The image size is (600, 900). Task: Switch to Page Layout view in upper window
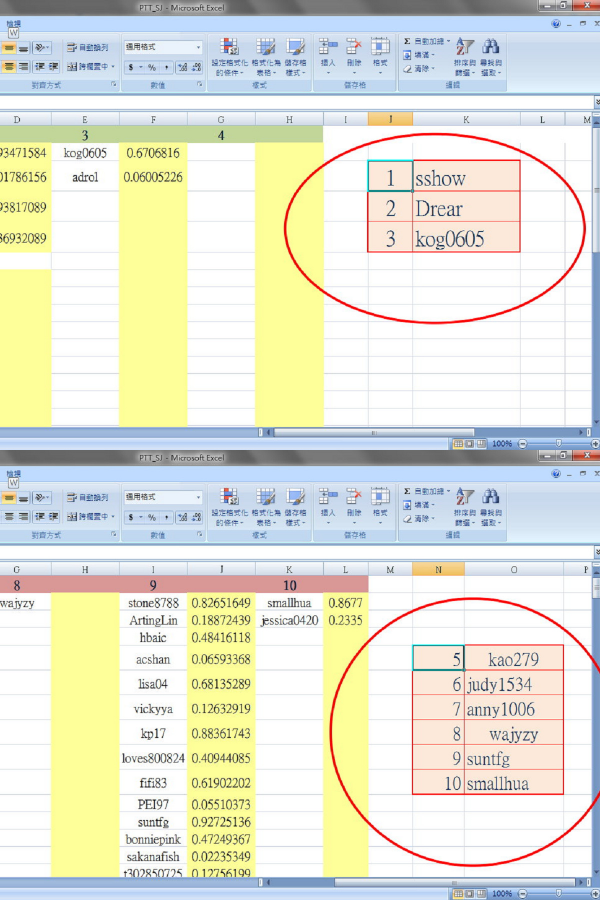tap(469, 444)
